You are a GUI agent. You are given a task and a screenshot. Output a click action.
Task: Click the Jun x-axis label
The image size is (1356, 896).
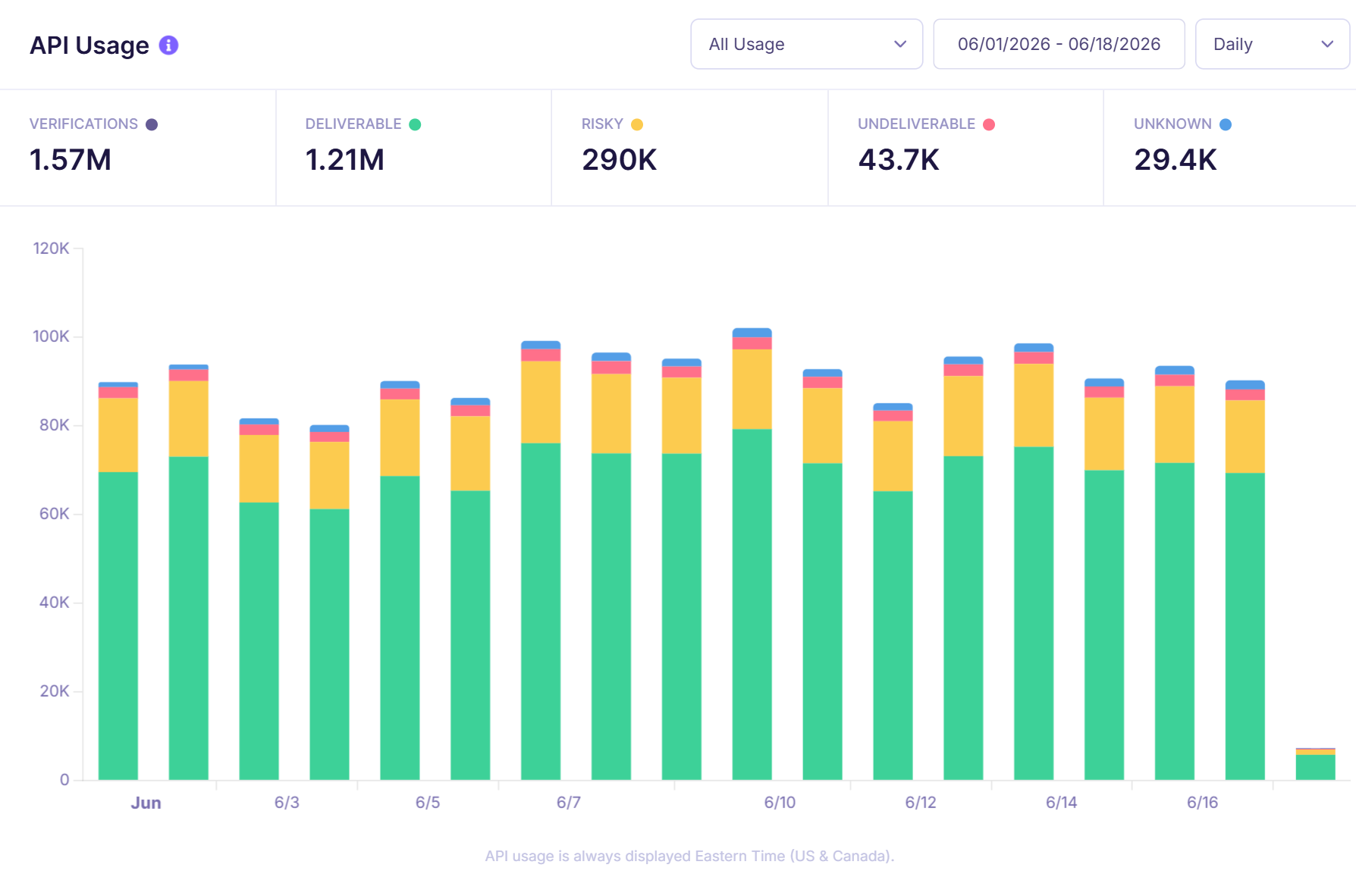[146, 803]
